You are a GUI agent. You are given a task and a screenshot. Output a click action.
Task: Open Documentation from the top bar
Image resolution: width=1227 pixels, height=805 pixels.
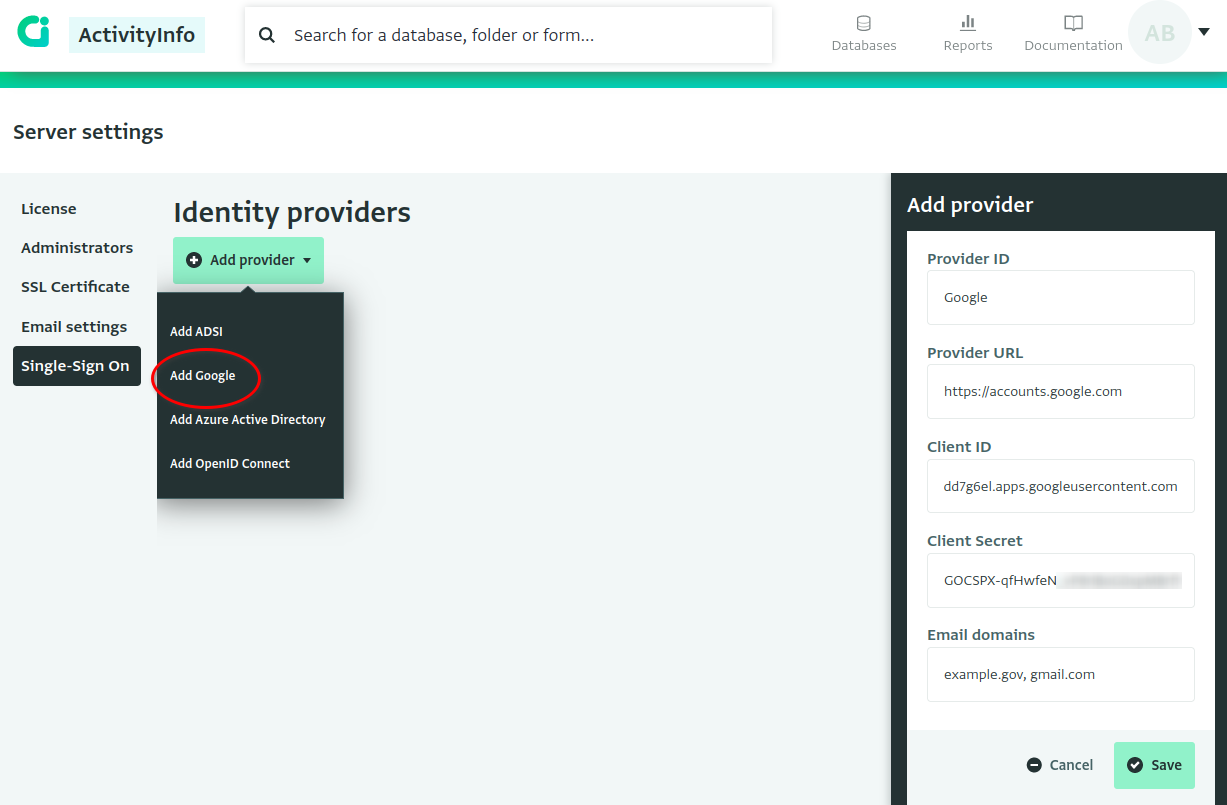(x=1073, y=34)
